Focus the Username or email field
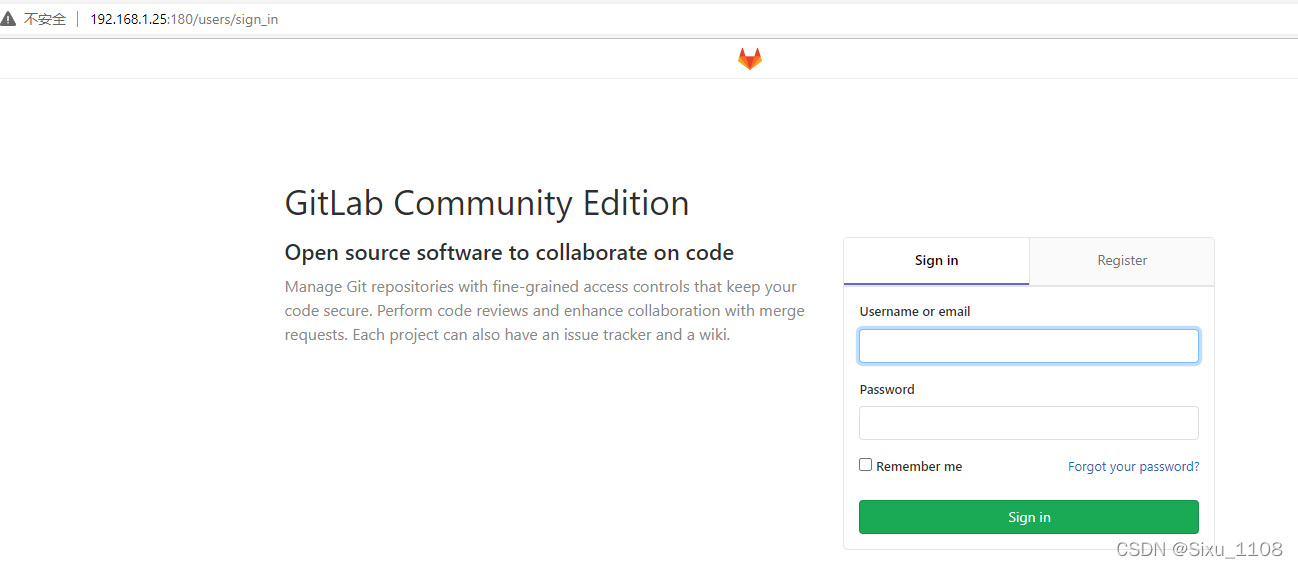 click(x=1028, y=346)
